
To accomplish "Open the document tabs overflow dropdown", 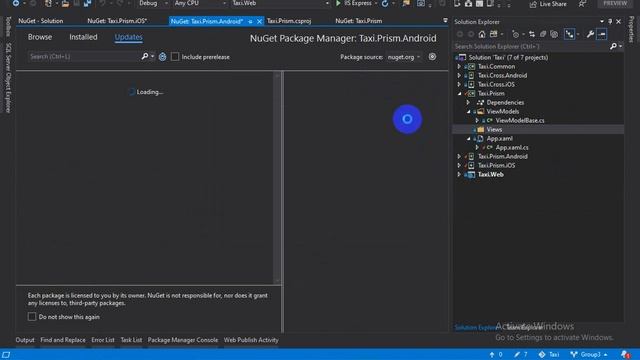I will [x=445, y=20].
